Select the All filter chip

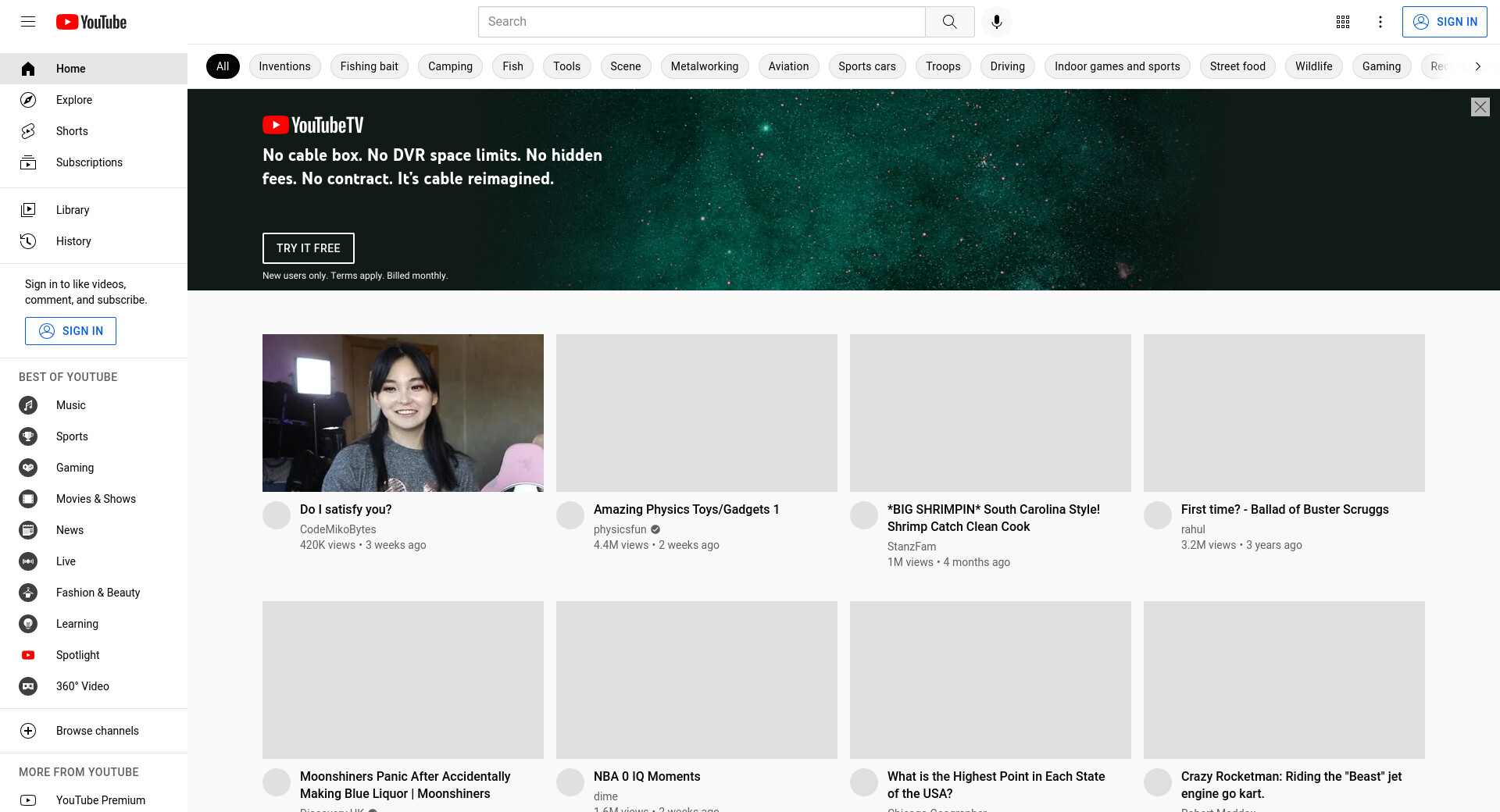(223, 66)
